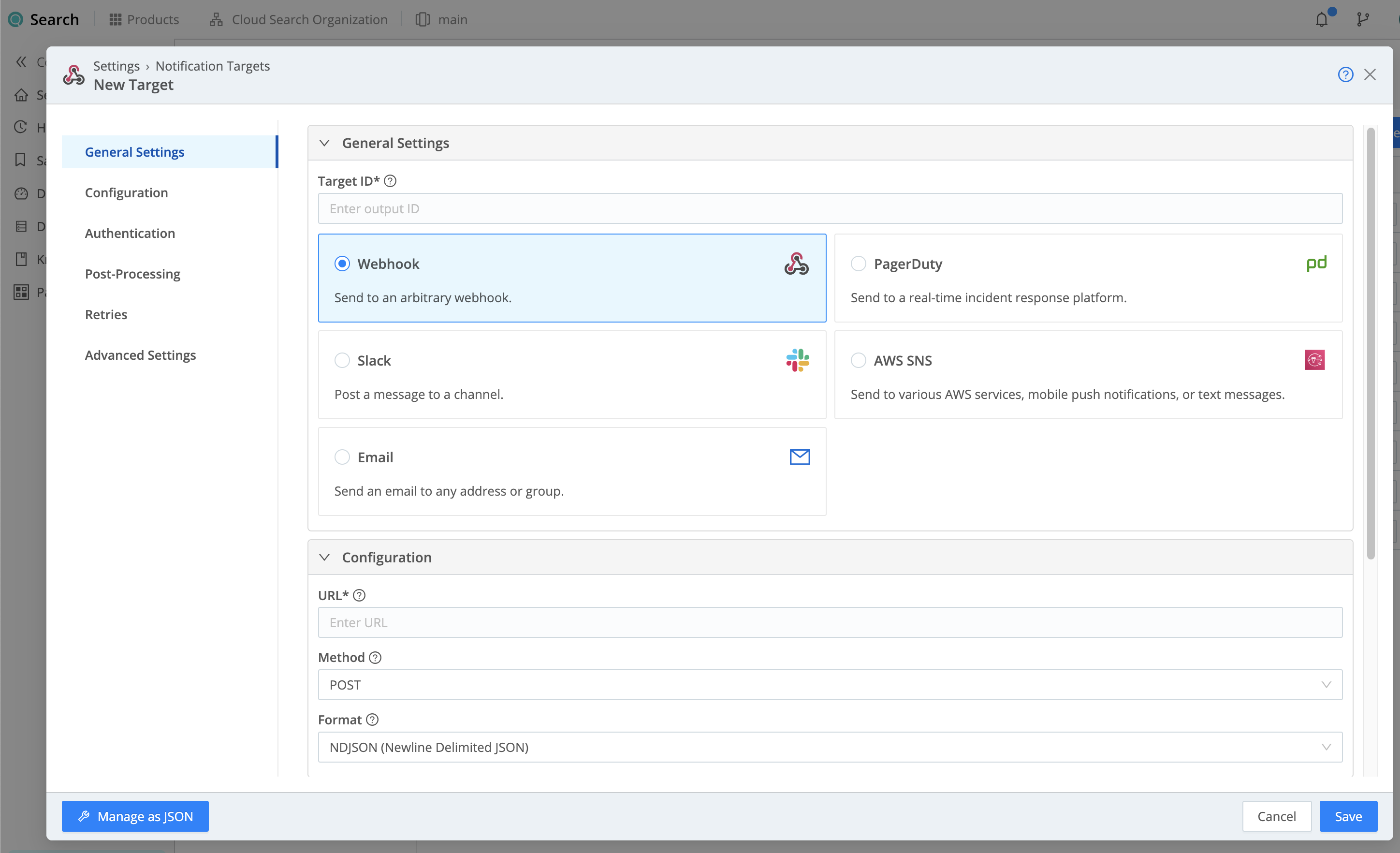Collapse the General Settings section

point(324,143)
